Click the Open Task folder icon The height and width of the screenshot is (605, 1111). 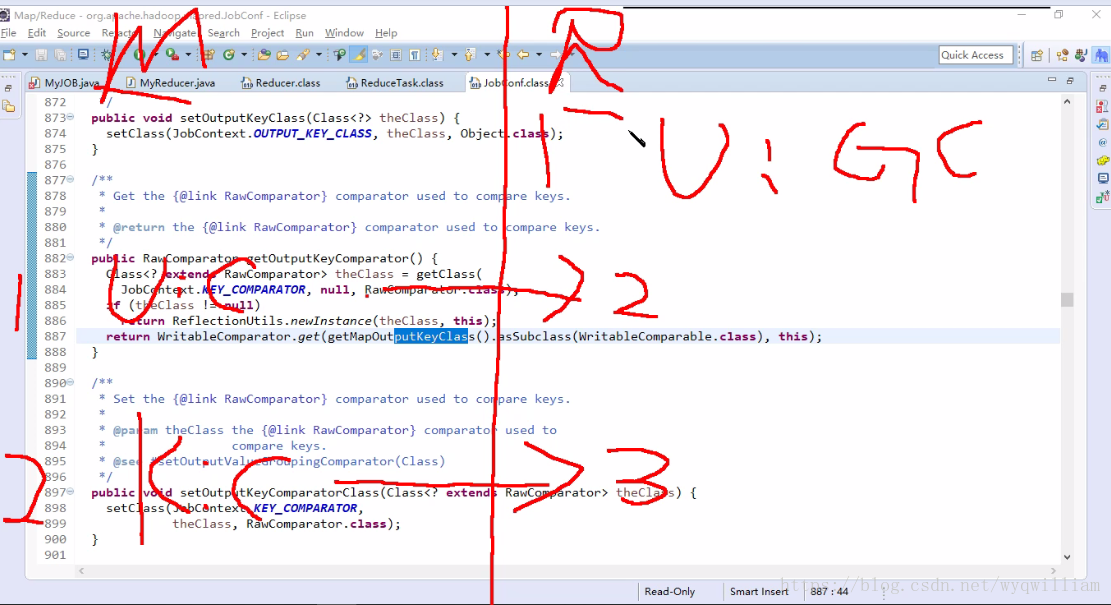pyautogui.click(x=283, y=55)
